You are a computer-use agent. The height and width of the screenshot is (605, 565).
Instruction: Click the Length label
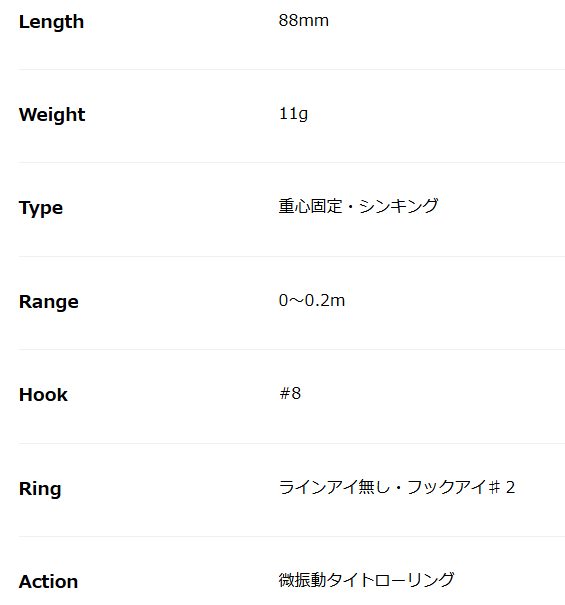tap(51, 22)
